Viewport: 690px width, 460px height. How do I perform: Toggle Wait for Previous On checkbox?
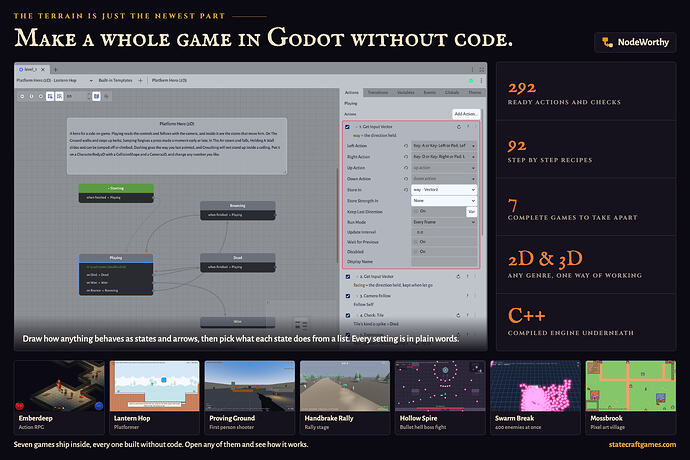[x=416, y=242]
